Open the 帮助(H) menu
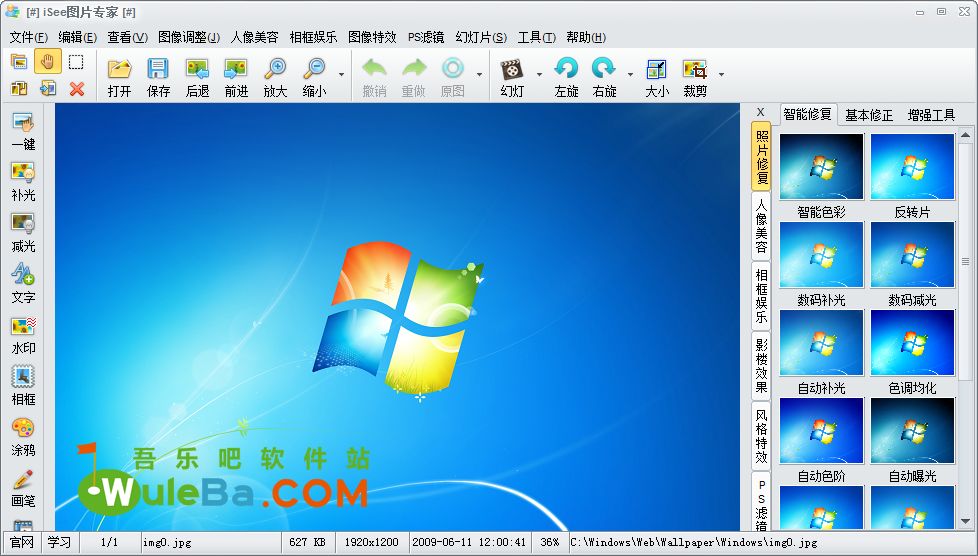Image resolution: width=978 pixels, height=556 pixels. (x=586, y=37)
